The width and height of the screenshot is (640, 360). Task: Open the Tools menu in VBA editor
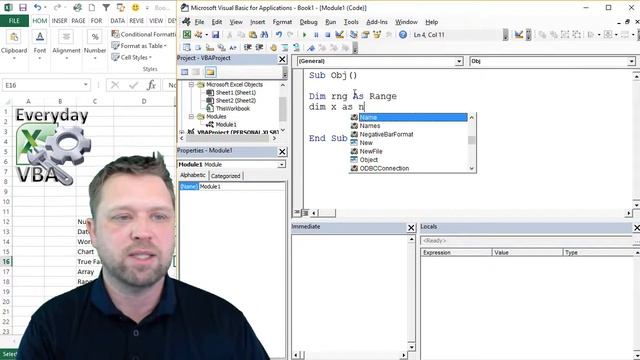click(x=351, y=22)
